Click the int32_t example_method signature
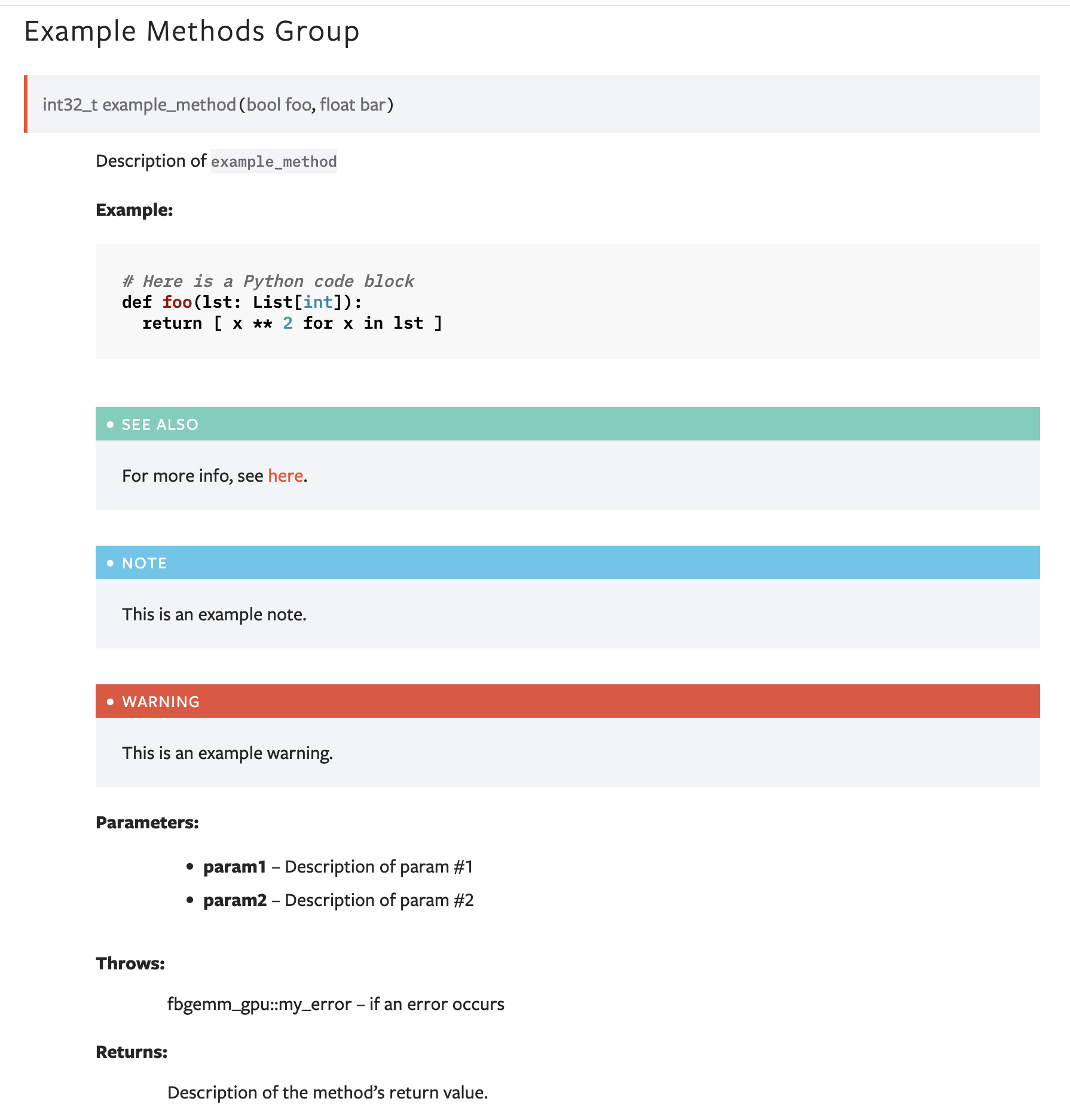Image resolution: width=1070 pixels, height=1120 pixels. [218, 105]
